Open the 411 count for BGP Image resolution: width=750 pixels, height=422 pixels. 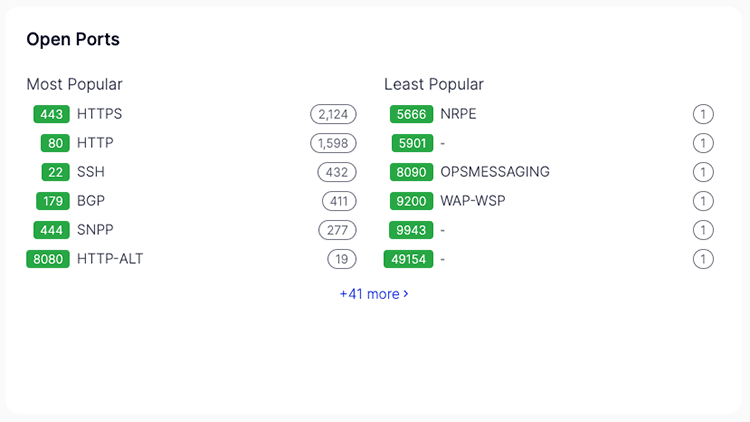point(339,201)
